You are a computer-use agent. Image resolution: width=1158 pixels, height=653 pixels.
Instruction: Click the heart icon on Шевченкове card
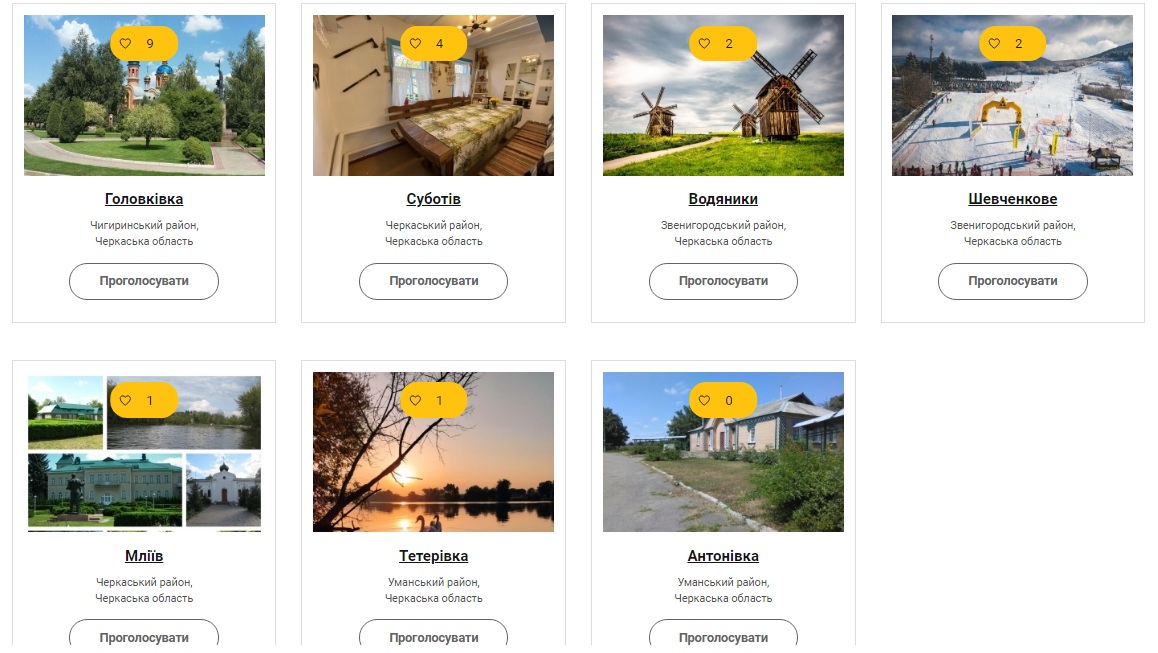(995, 44)
